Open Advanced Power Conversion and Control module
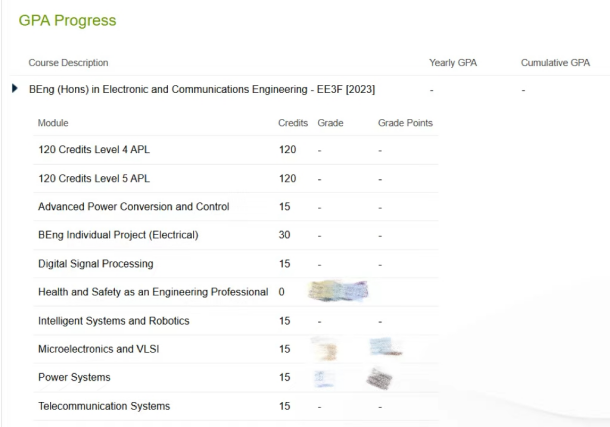Viewport: 610px width, 427px height. point(133,207)
